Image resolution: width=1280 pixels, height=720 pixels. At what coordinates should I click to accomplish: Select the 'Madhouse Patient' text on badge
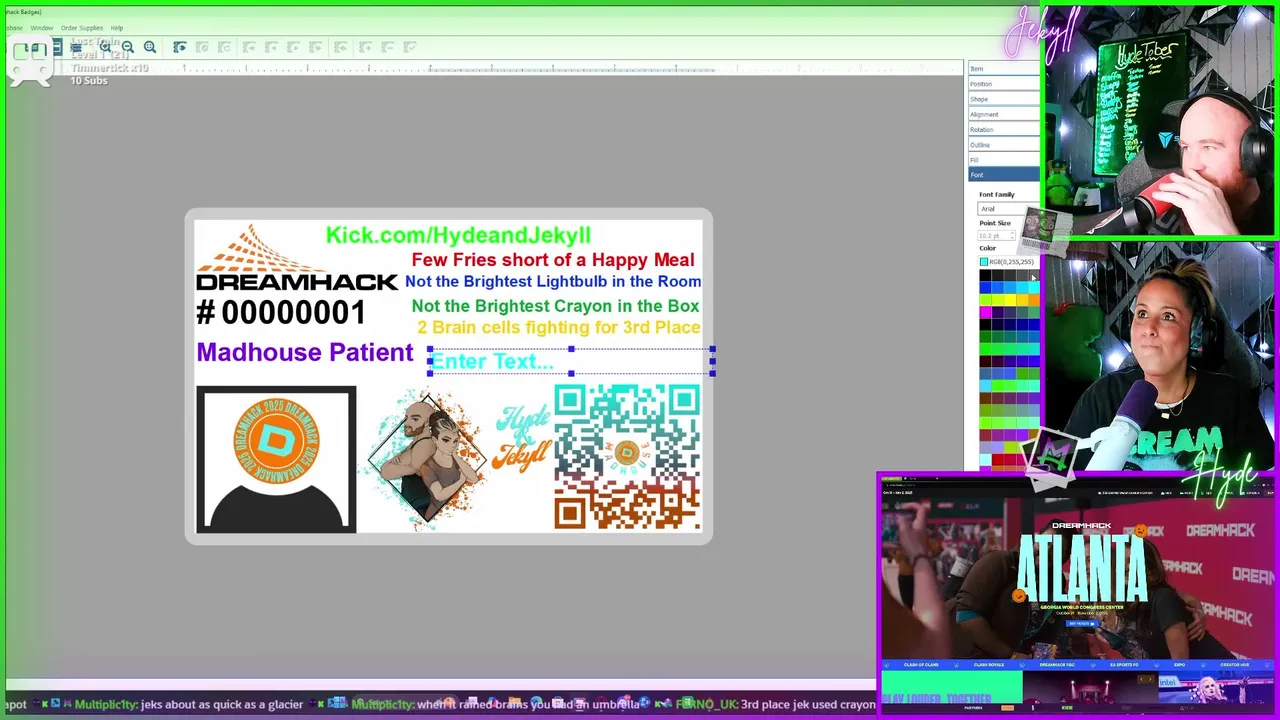304,352
